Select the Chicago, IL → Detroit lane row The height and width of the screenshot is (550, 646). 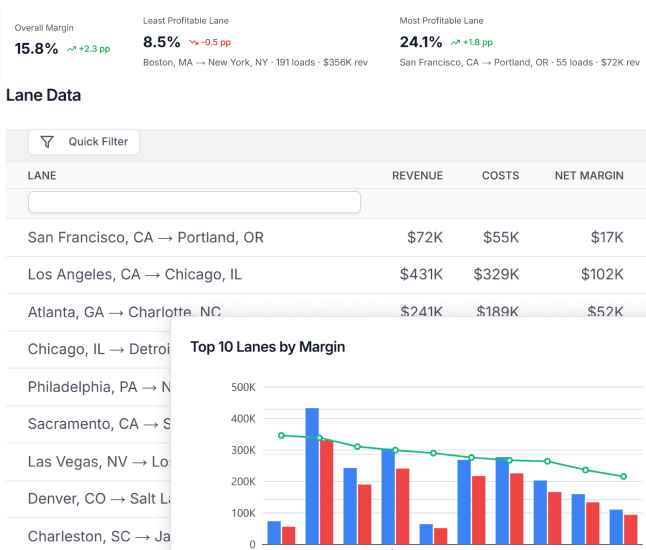tap(88, 349)
